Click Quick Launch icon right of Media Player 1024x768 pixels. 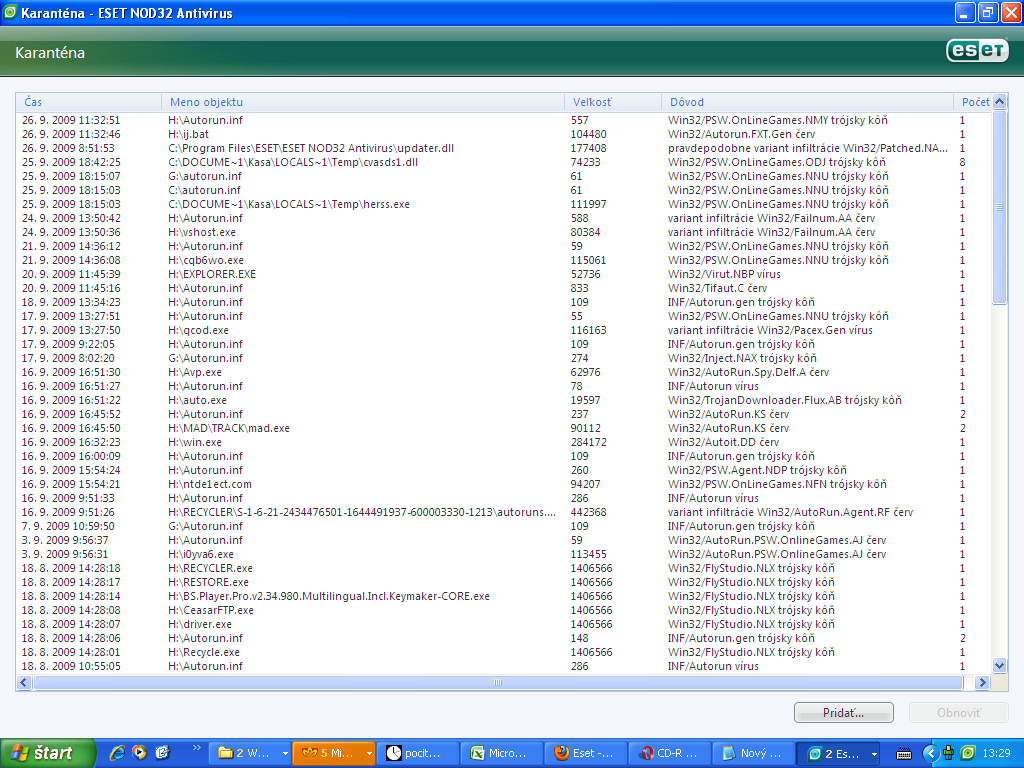(x=162, y=753)
